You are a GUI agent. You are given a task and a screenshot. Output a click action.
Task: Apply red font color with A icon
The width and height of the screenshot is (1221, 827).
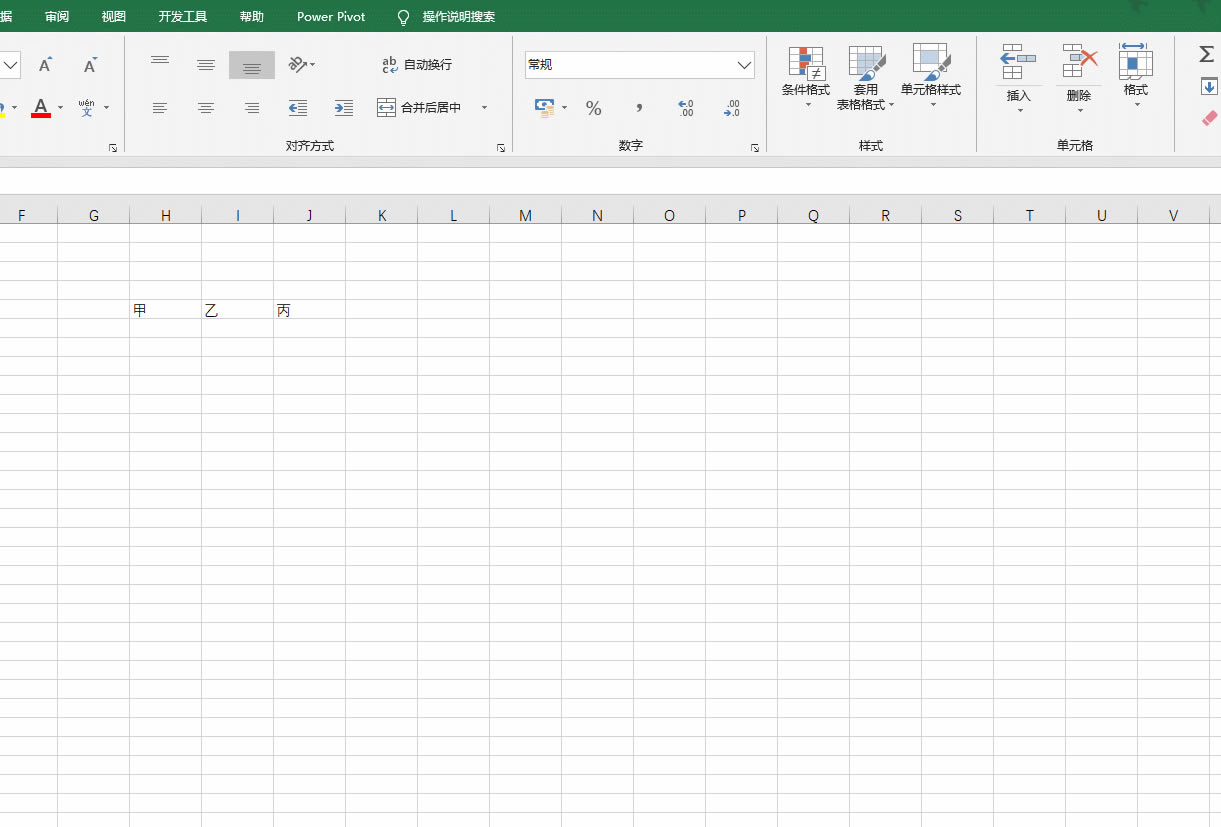(x=41, y=107)
